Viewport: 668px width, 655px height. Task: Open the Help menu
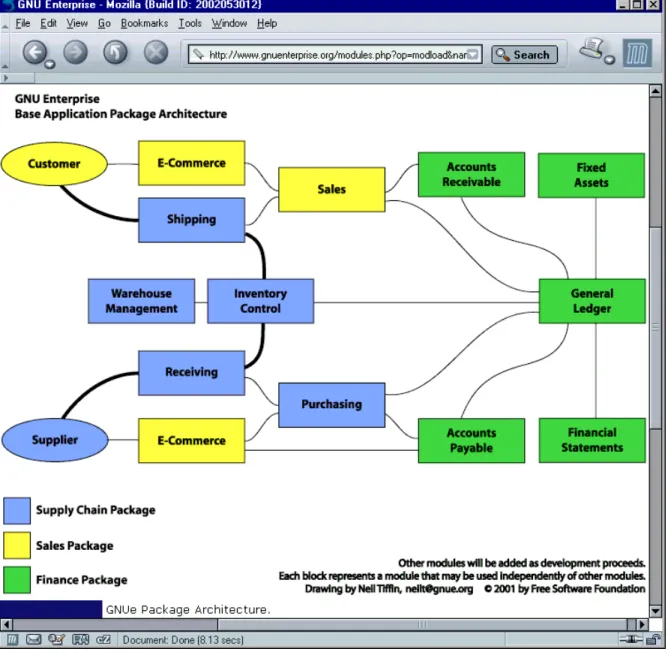point(267,23)
